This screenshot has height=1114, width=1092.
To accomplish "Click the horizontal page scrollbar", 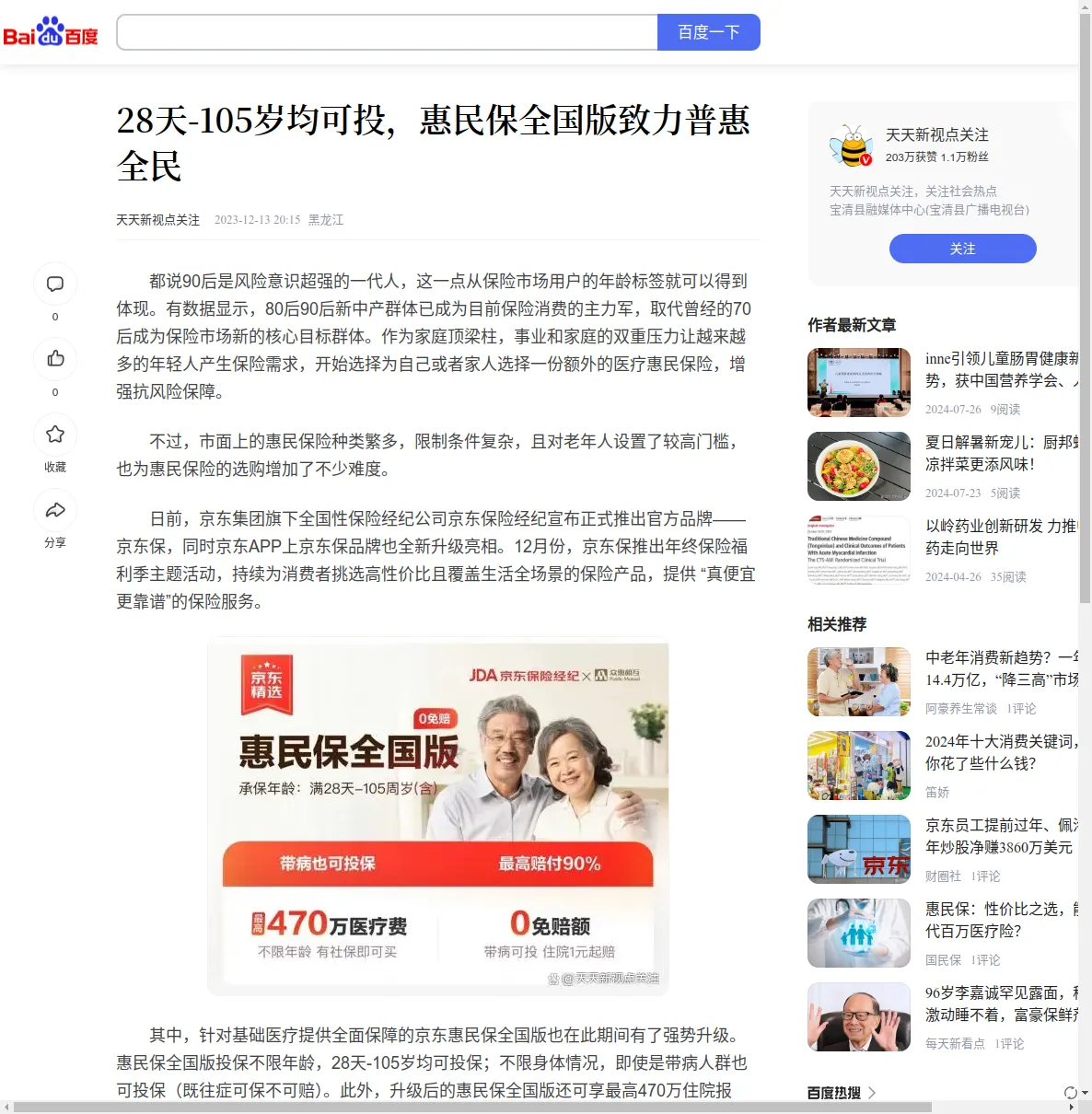I will coord(472,1107).
